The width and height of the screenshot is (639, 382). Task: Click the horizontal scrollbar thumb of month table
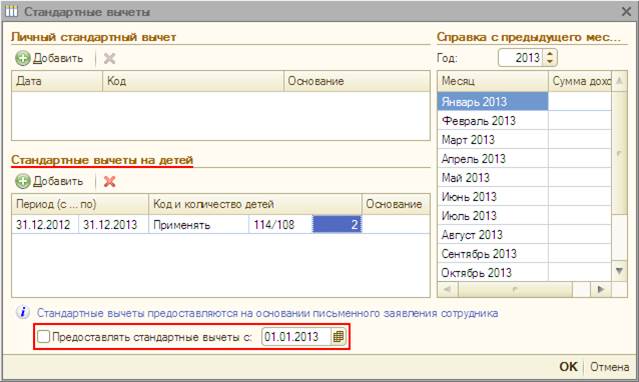[515, 289]
